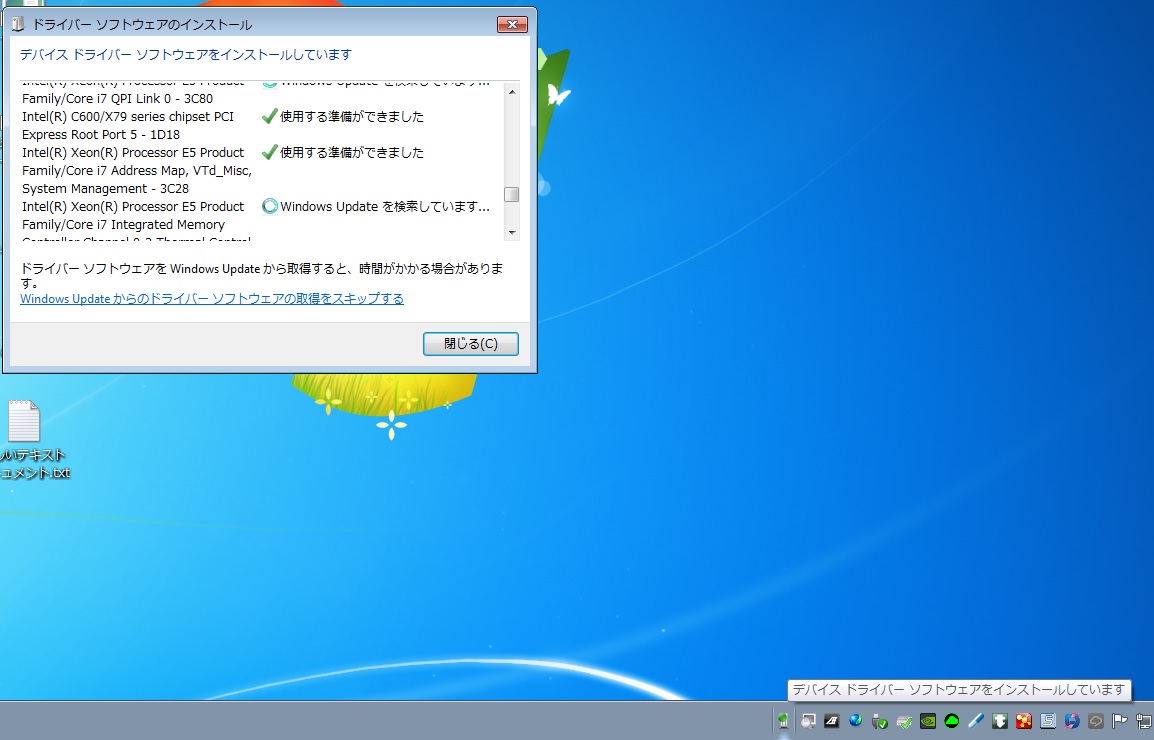Click the blue-red swirl tray icon

[x=1072, y=721]
